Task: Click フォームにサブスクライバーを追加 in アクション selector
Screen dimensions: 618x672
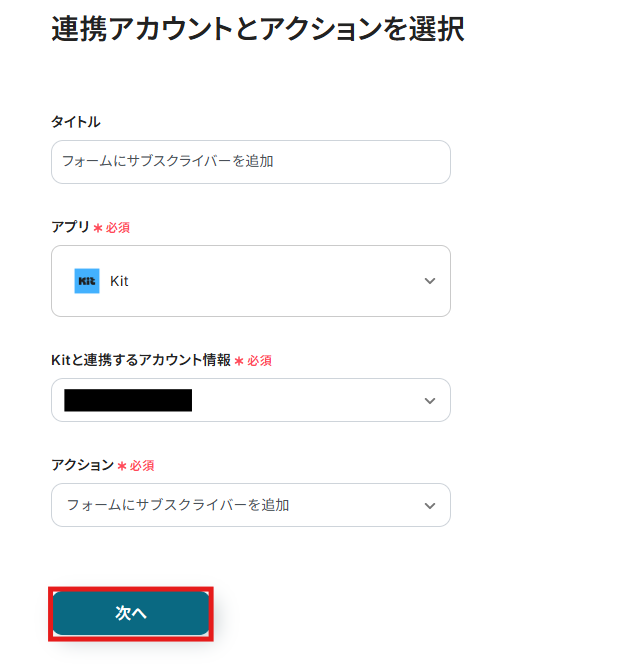Action: (x=178, y=505)
